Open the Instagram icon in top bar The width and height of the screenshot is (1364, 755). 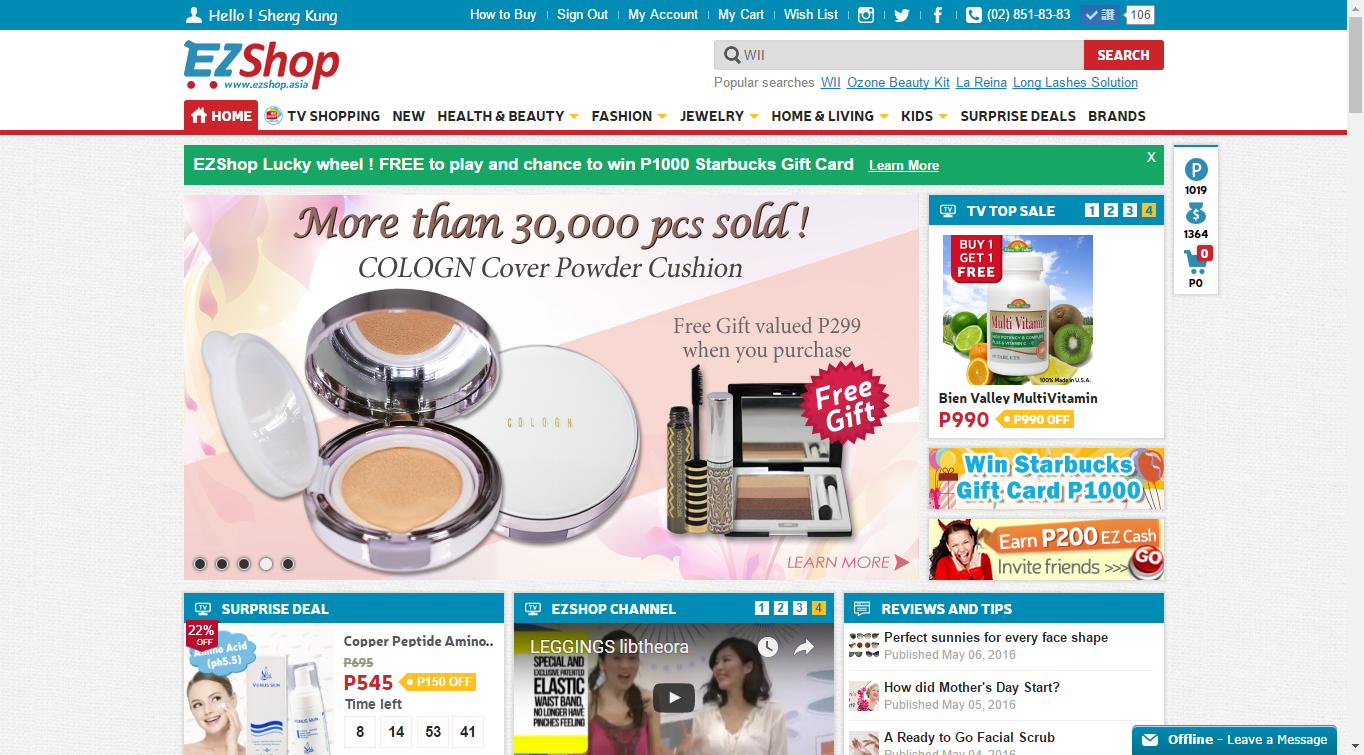click(x=866, y=15)
